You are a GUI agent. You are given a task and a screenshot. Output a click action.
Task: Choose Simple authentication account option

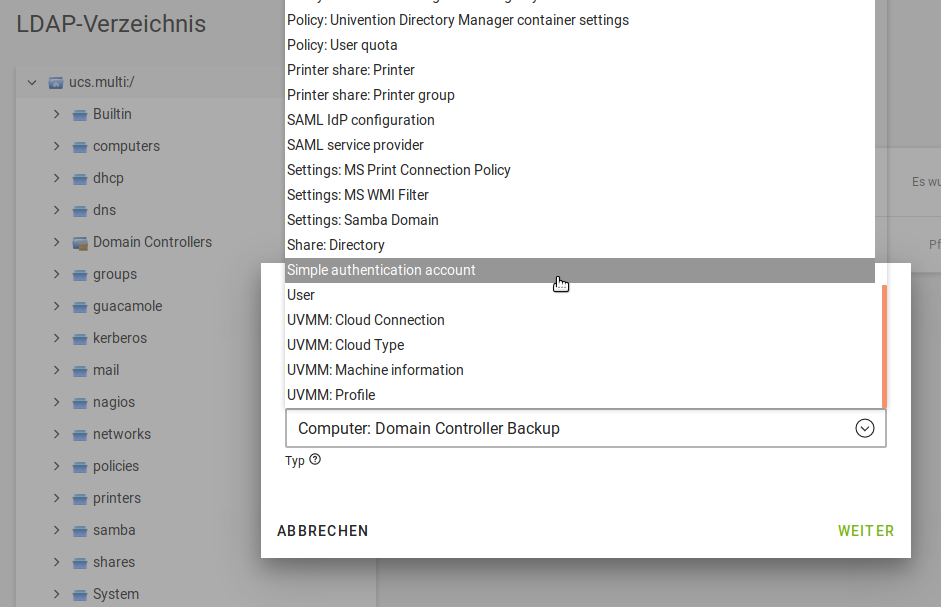(x=580, y=270)
